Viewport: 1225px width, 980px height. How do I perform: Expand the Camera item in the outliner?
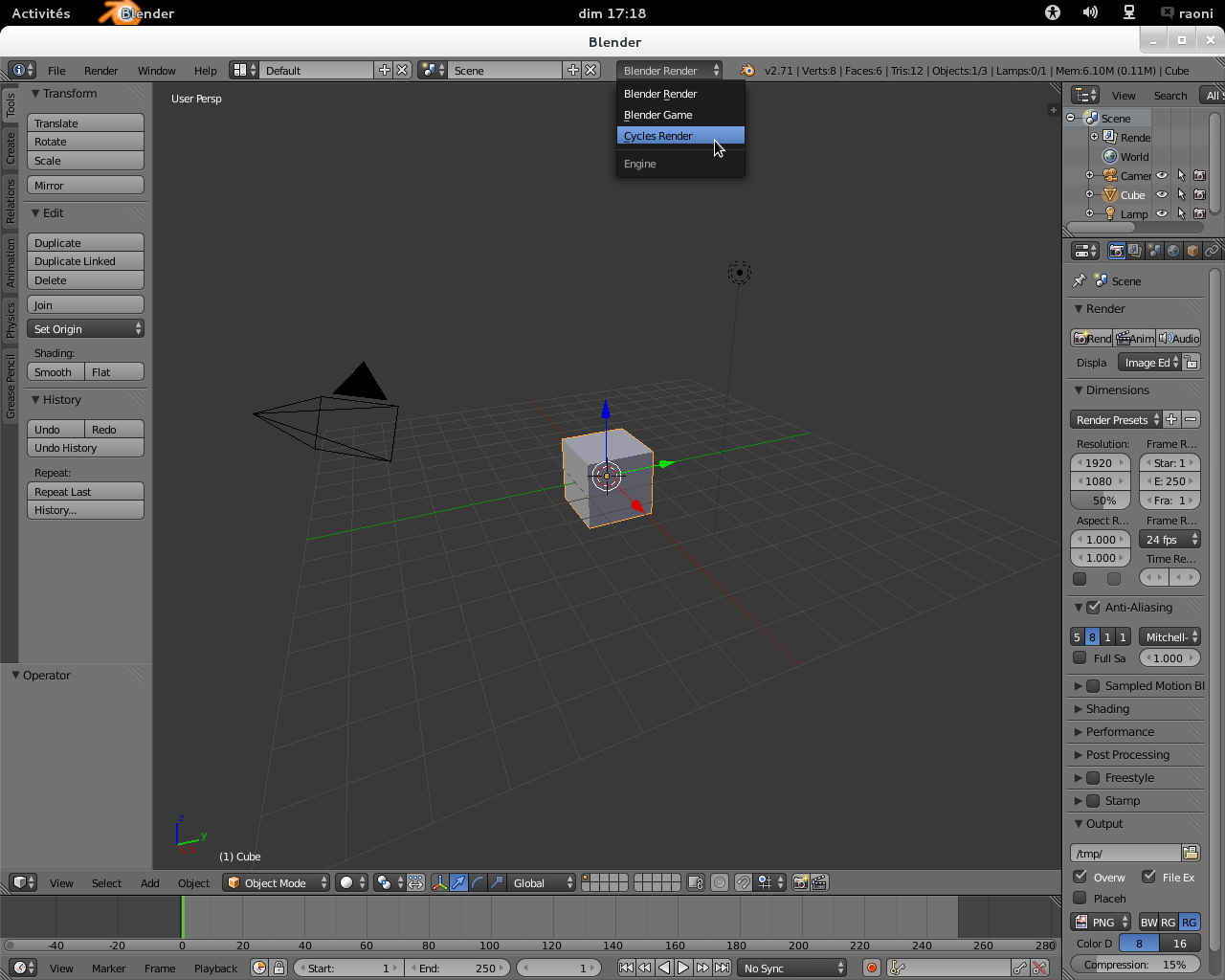point(1089,176)
